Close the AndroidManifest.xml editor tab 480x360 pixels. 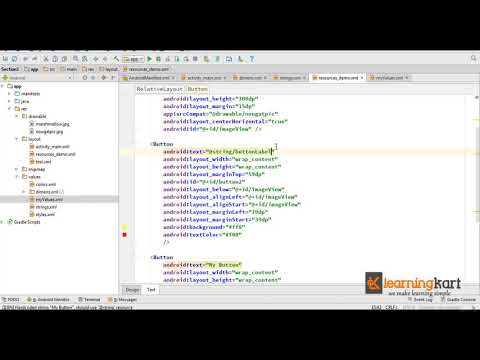coord(173,78)
